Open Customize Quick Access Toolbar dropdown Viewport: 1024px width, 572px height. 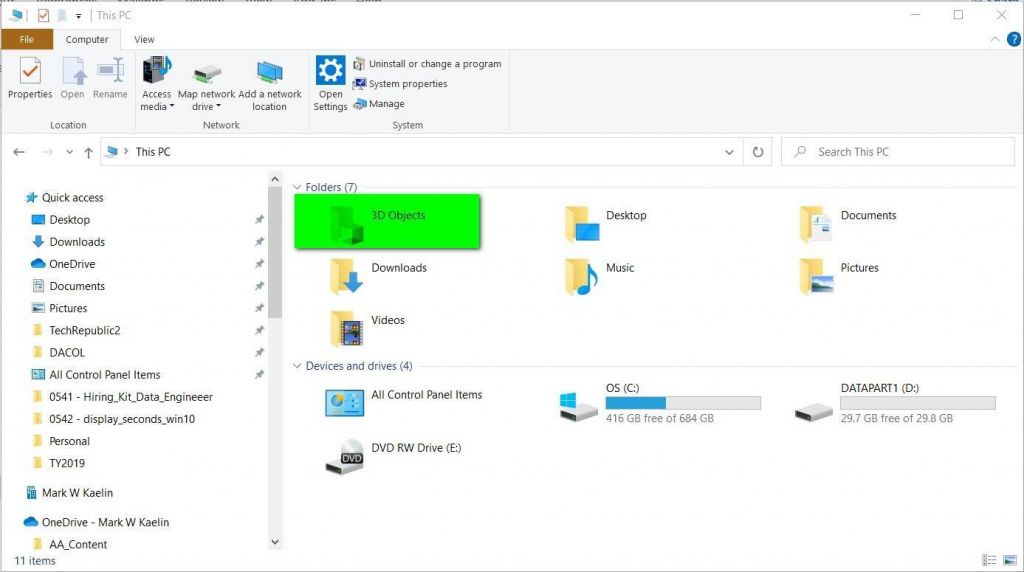pos(78,16)
